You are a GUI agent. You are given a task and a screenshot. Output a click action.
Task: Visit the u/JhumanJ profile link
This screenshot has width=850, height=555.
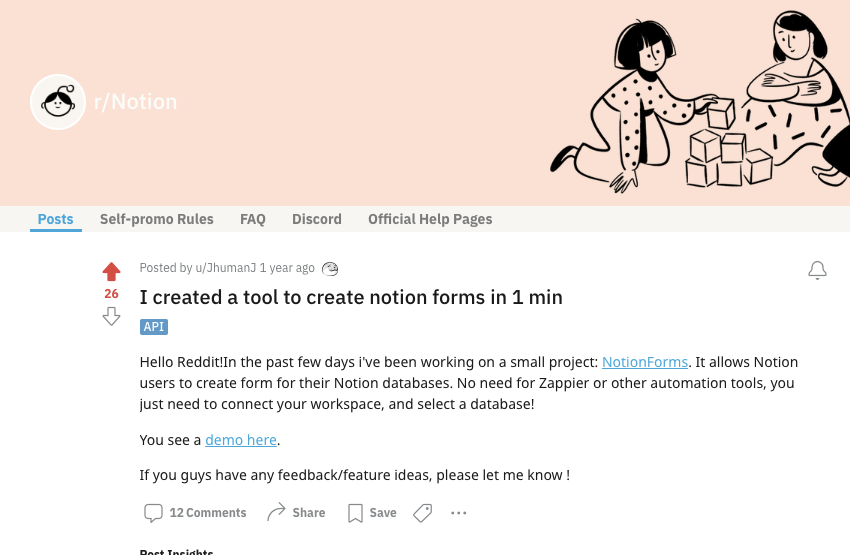click(226, 268)
